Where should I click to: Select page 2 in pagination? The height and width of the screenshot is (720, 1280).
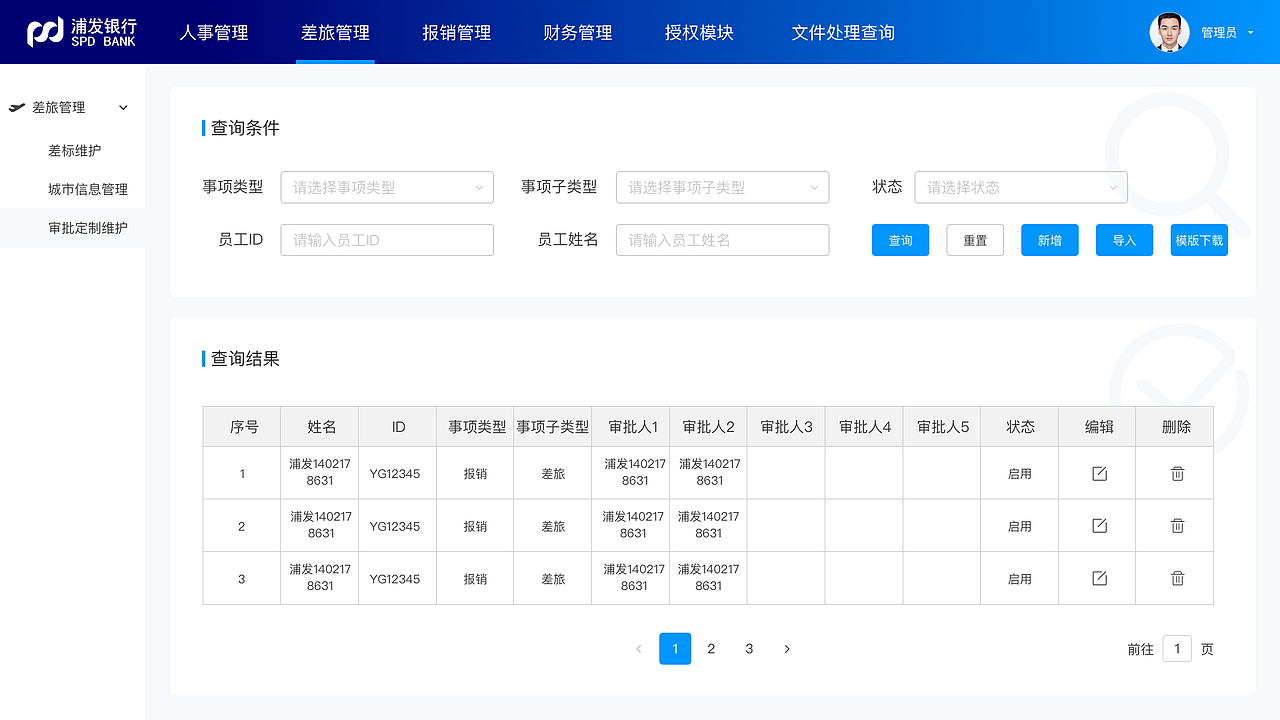click(x=711, y=649)
